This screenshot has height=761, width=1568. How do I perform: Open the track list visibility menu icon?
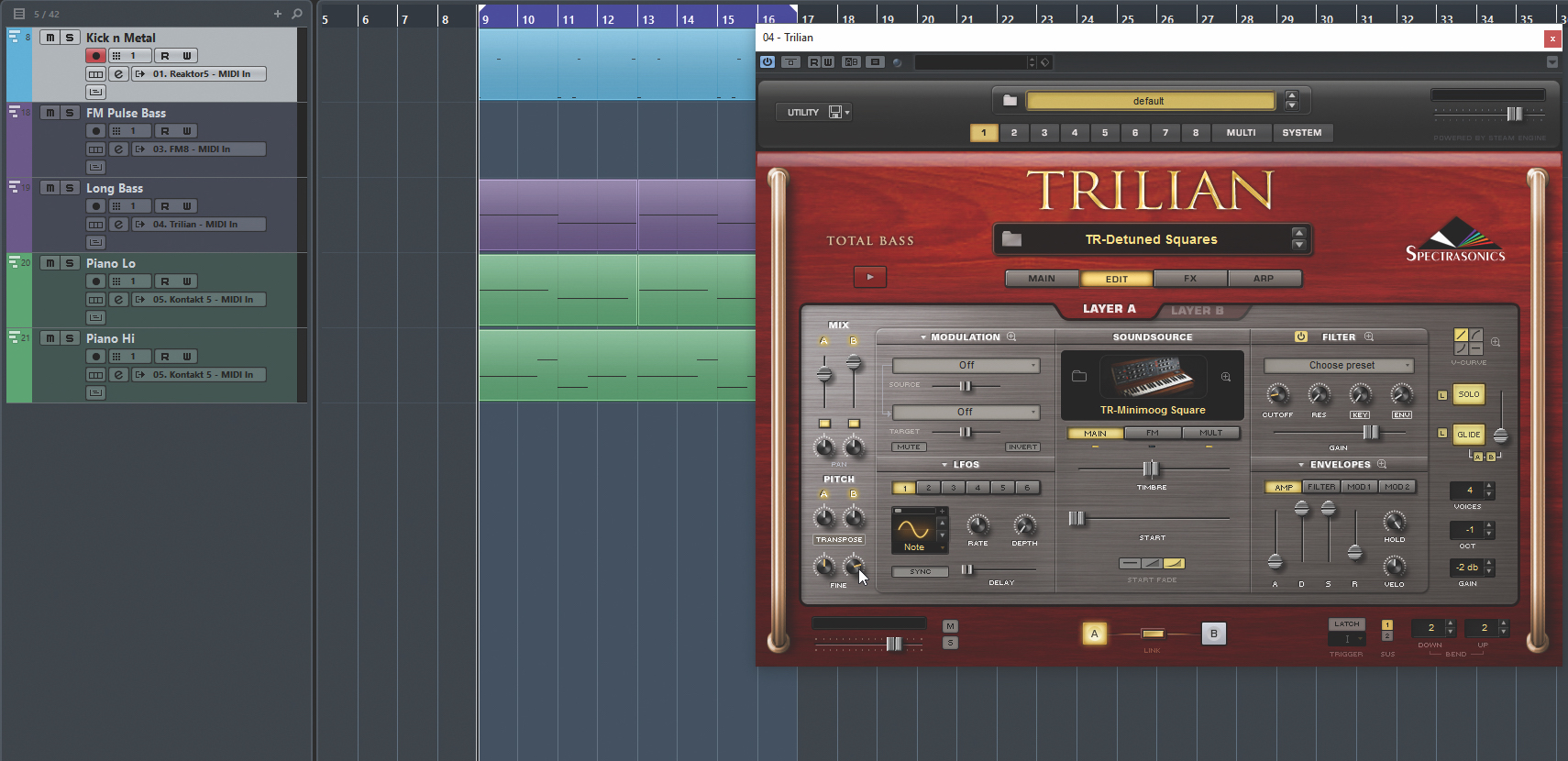18,14
